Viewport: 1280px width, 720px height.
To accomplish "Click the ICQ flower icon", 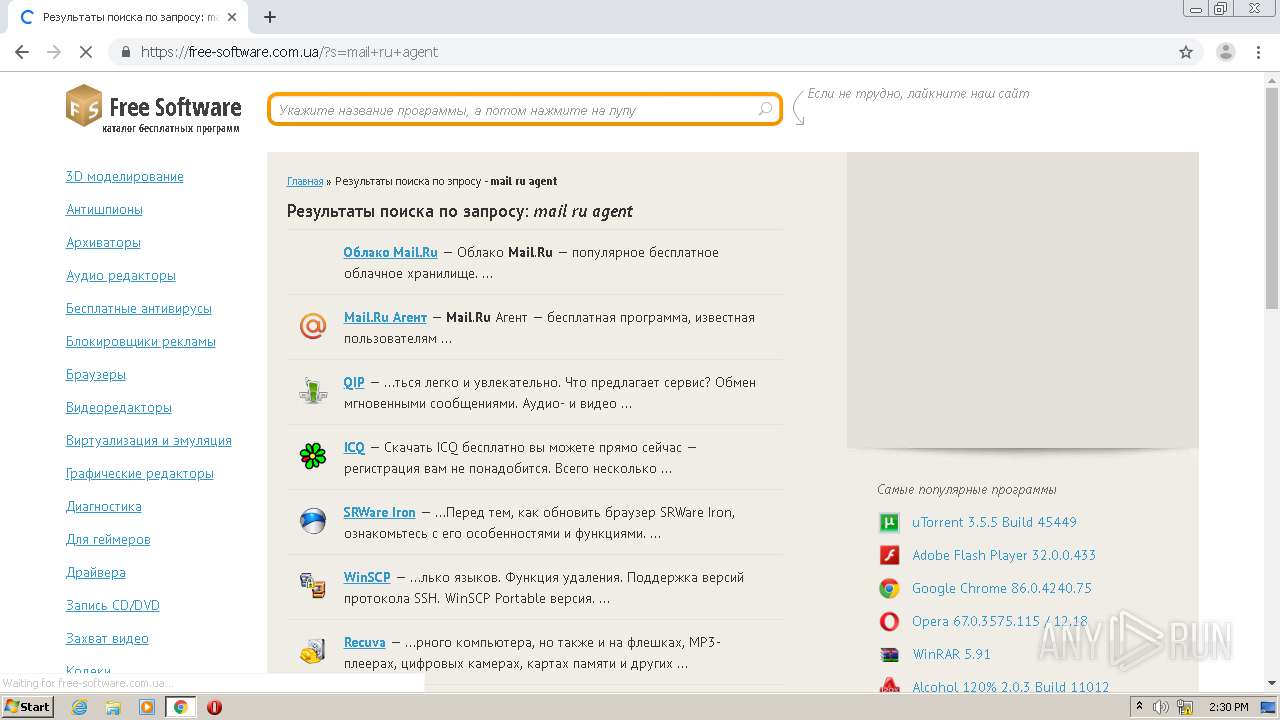I will click(x=313, y=456).
